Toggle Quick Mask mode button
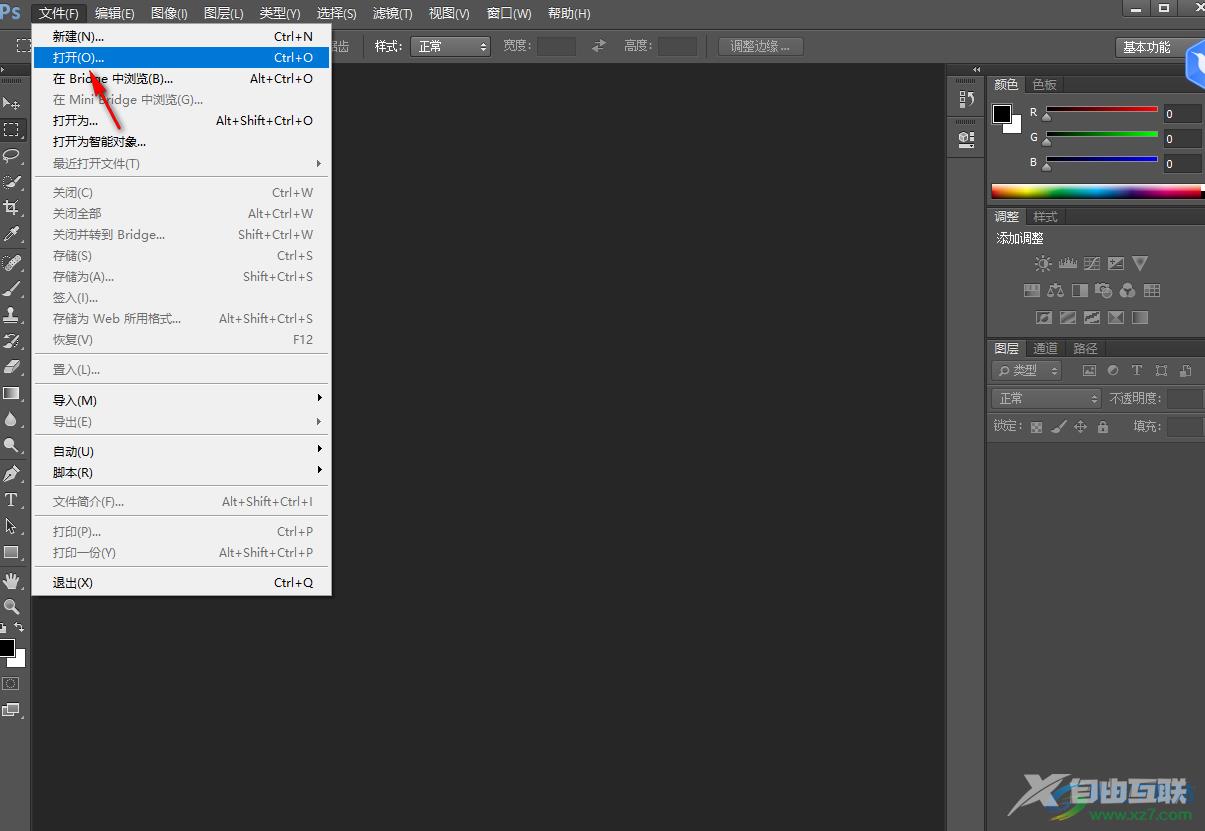The height and width of the screenshot is (831, 1205). coord(11,683)
